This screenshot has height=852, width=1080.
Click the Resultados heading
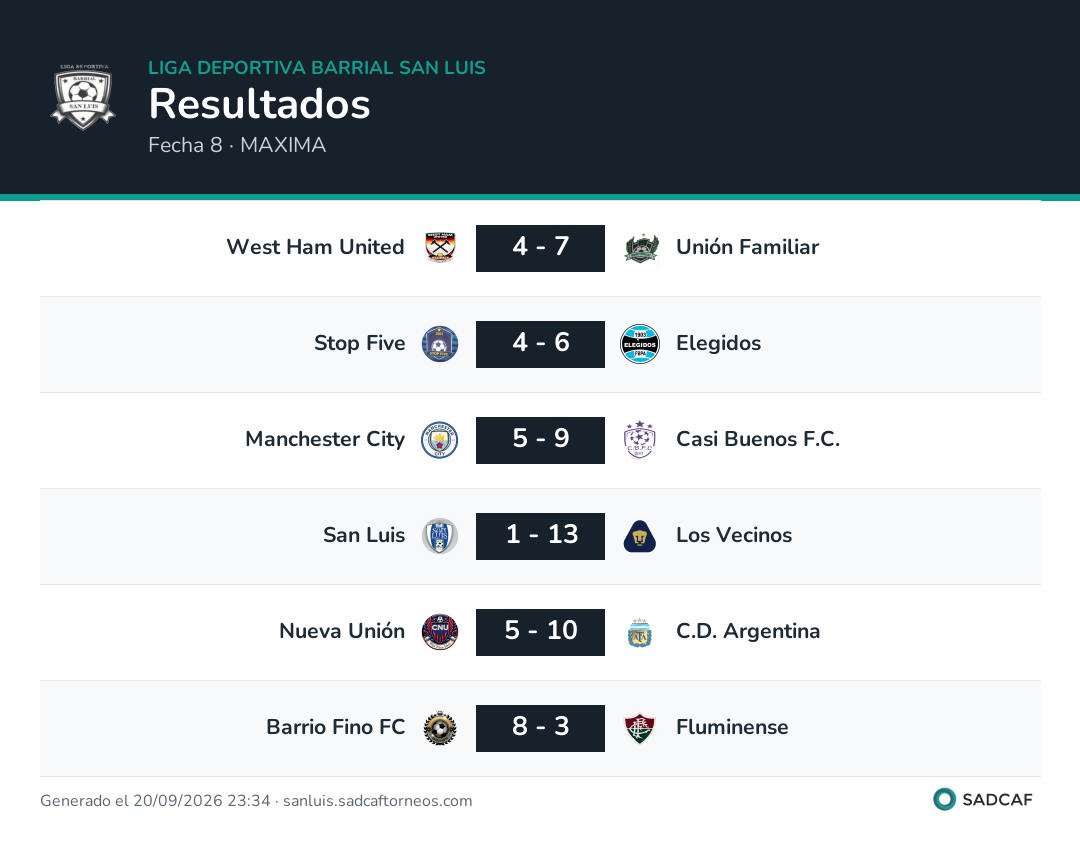[x=260, y=104]
